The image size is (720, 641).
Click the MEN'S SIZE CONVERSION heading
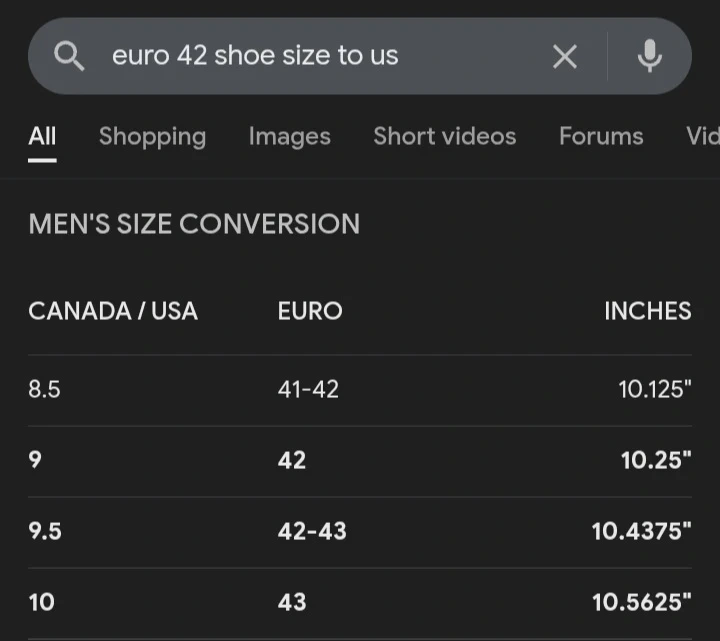[194, 224]
